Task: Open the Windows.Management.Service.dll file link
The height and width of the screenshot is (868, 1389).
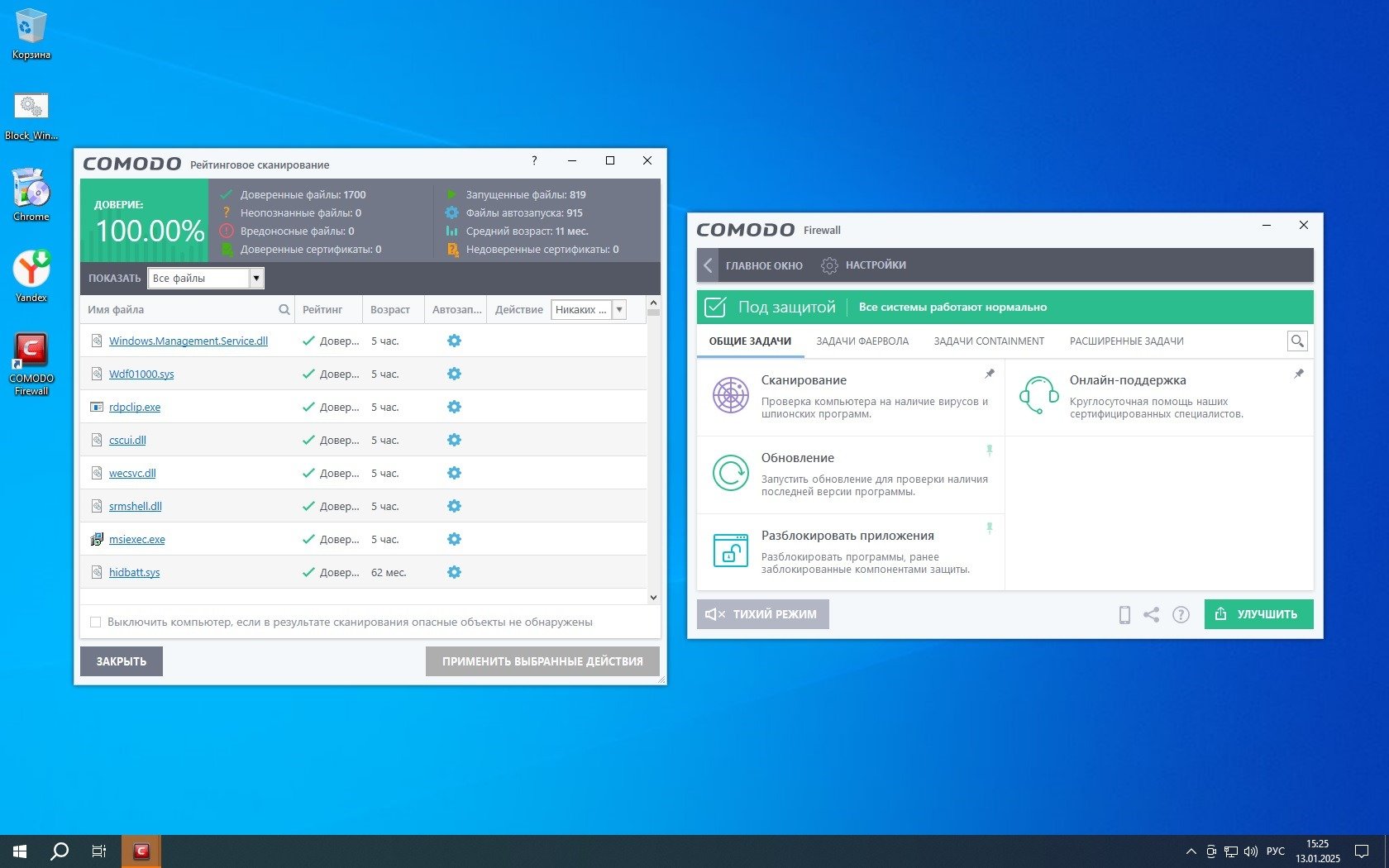Action: pyautogui.click(x=189, y=341)
